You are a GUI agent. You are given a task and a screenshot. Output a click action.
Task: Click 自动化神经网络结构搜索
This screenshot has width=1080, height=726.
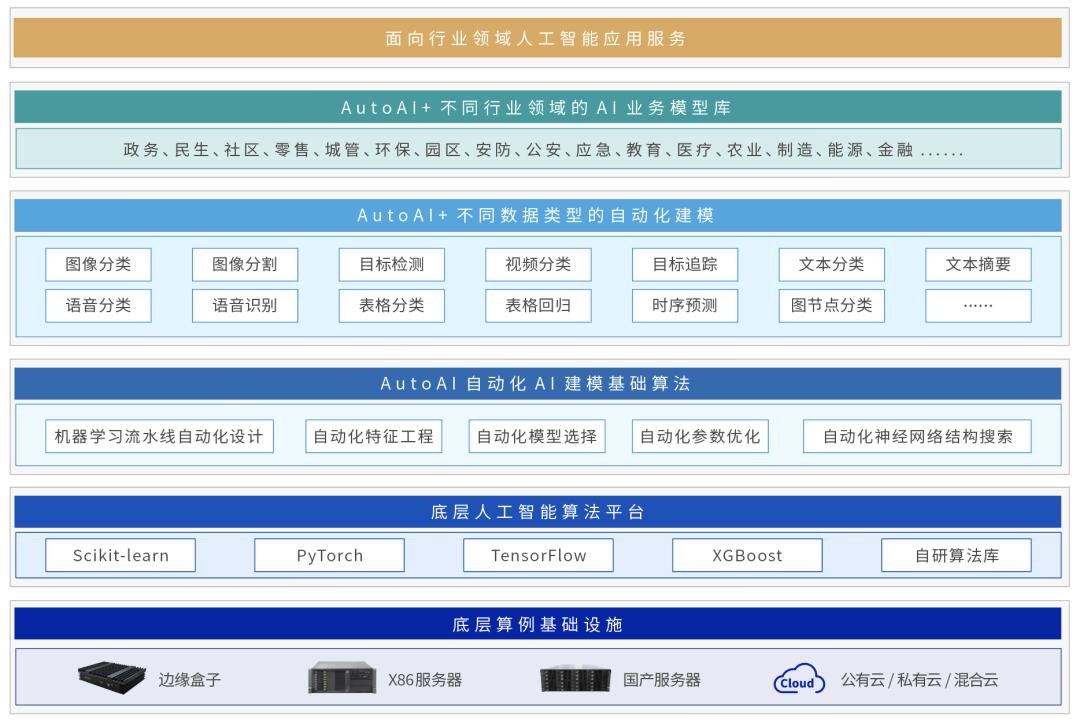tap(918, 436)
